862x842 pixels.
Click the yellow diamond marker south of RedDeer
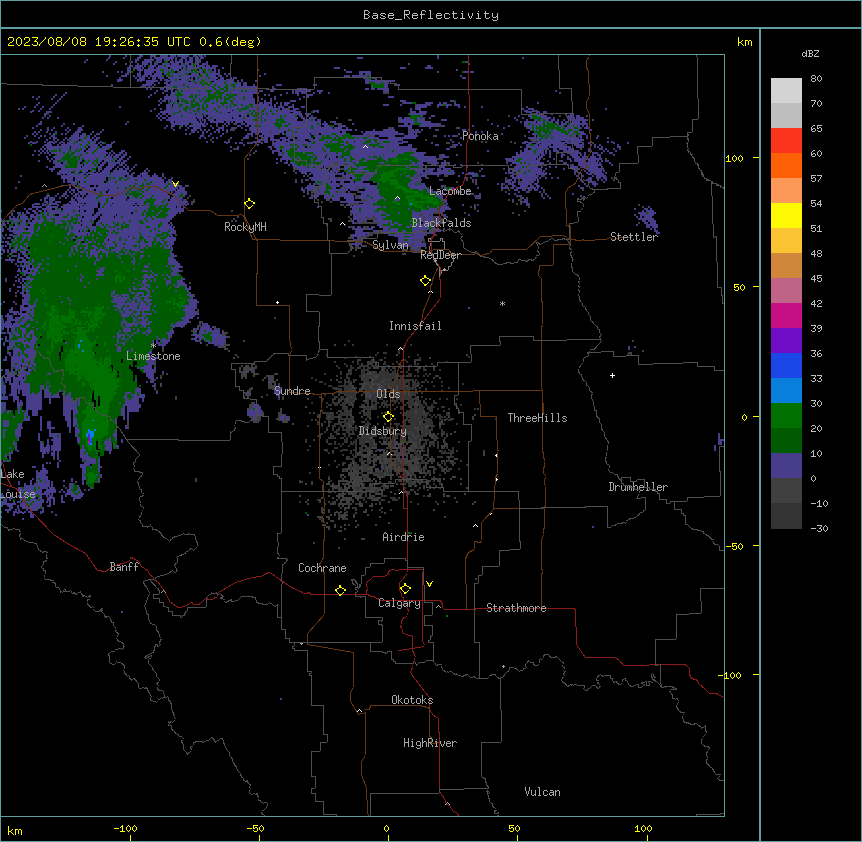(x=426, y=281)
